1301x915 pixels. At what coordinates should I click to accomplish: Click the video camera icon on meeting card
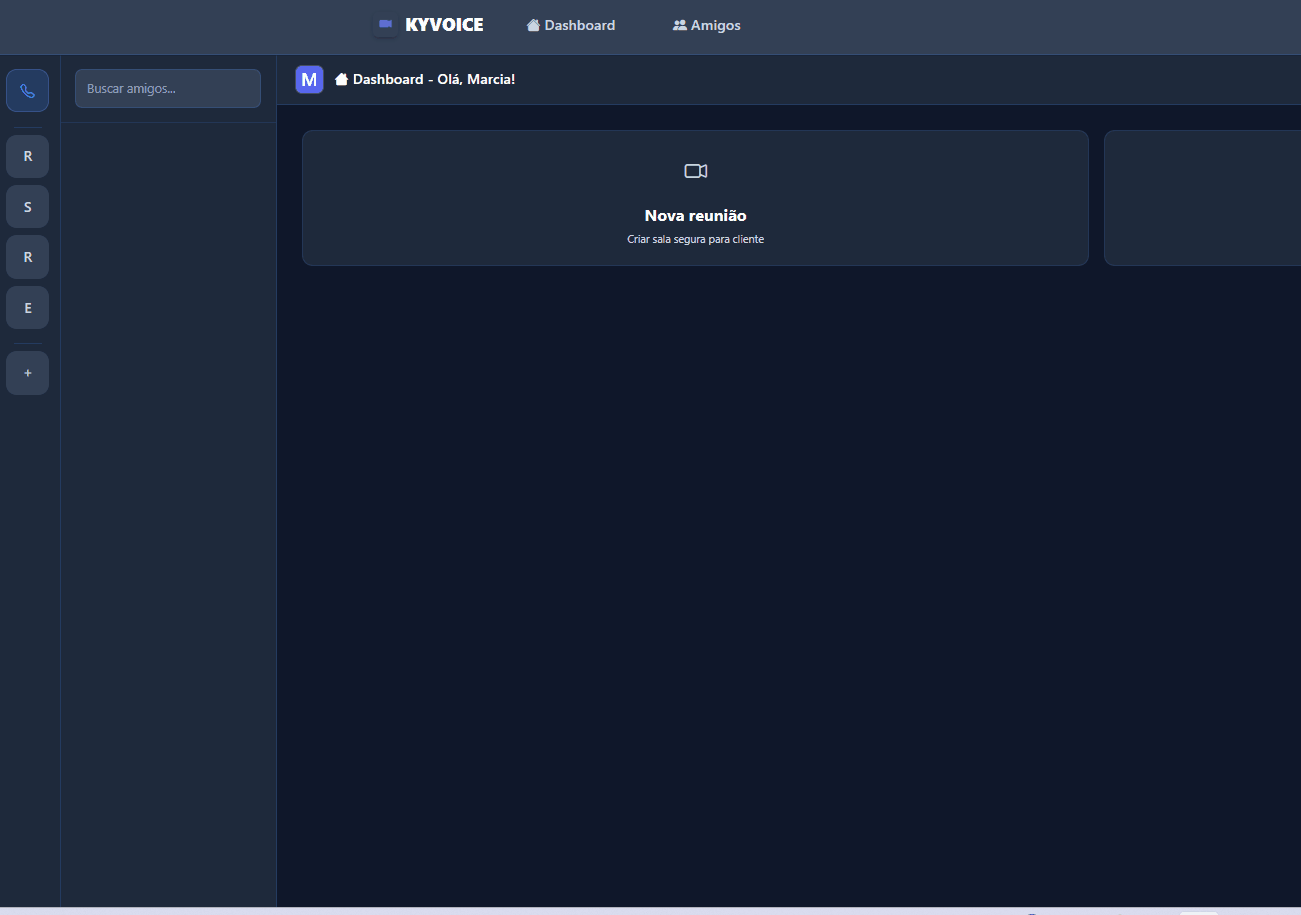pyautogui.click(x=695, y=171)
